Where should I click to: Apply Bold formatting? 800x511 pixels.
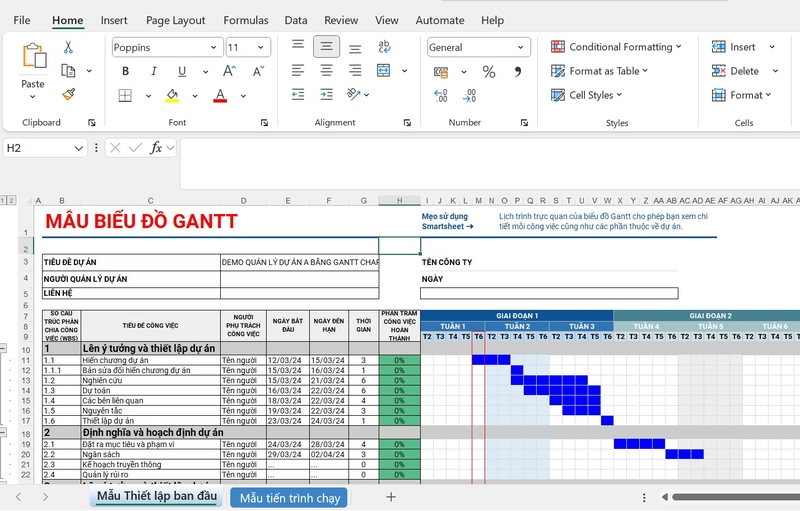tap(126, 71)
